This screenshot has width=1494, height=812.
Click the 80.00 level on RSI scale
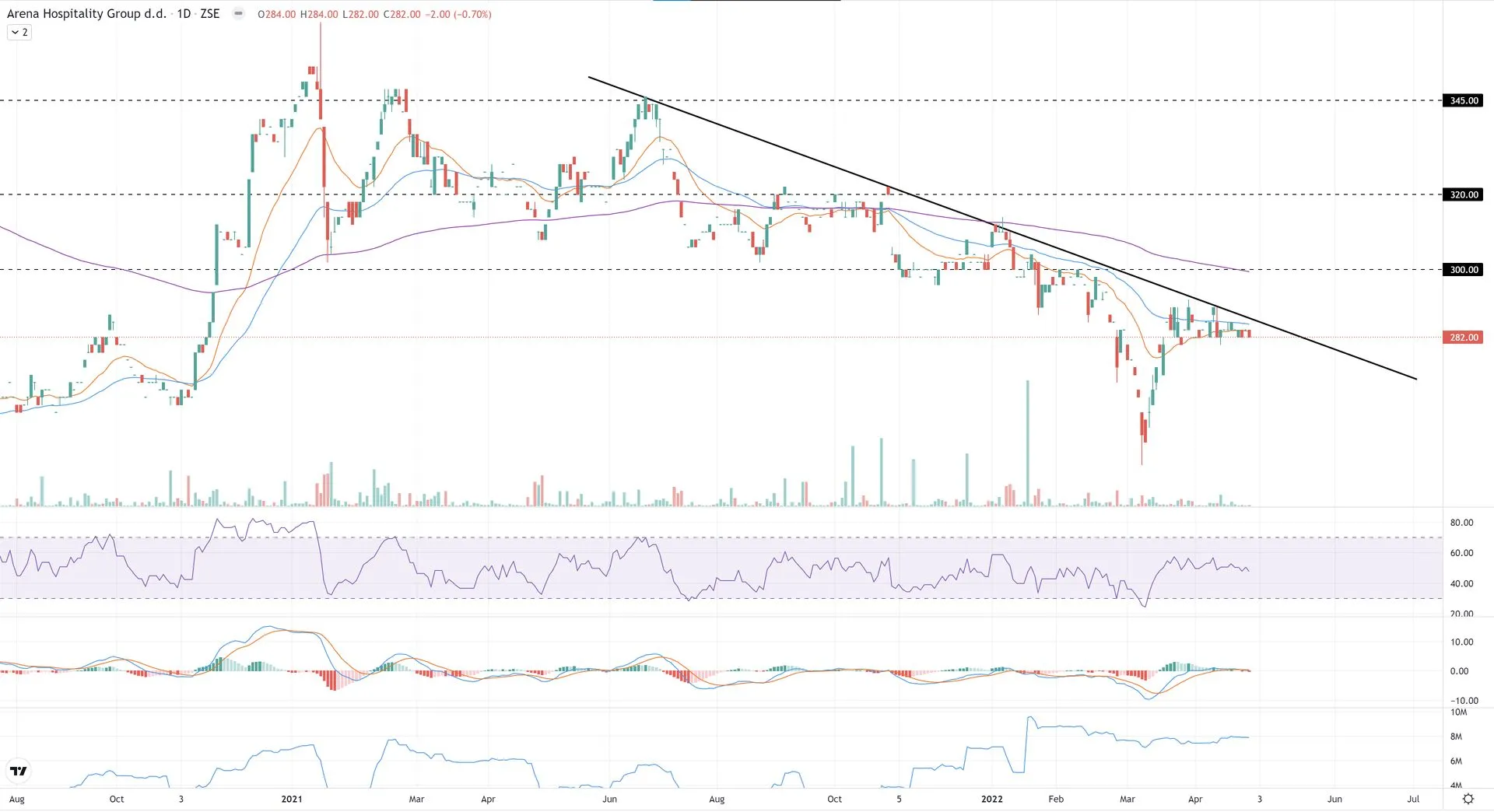point(1461,523)
